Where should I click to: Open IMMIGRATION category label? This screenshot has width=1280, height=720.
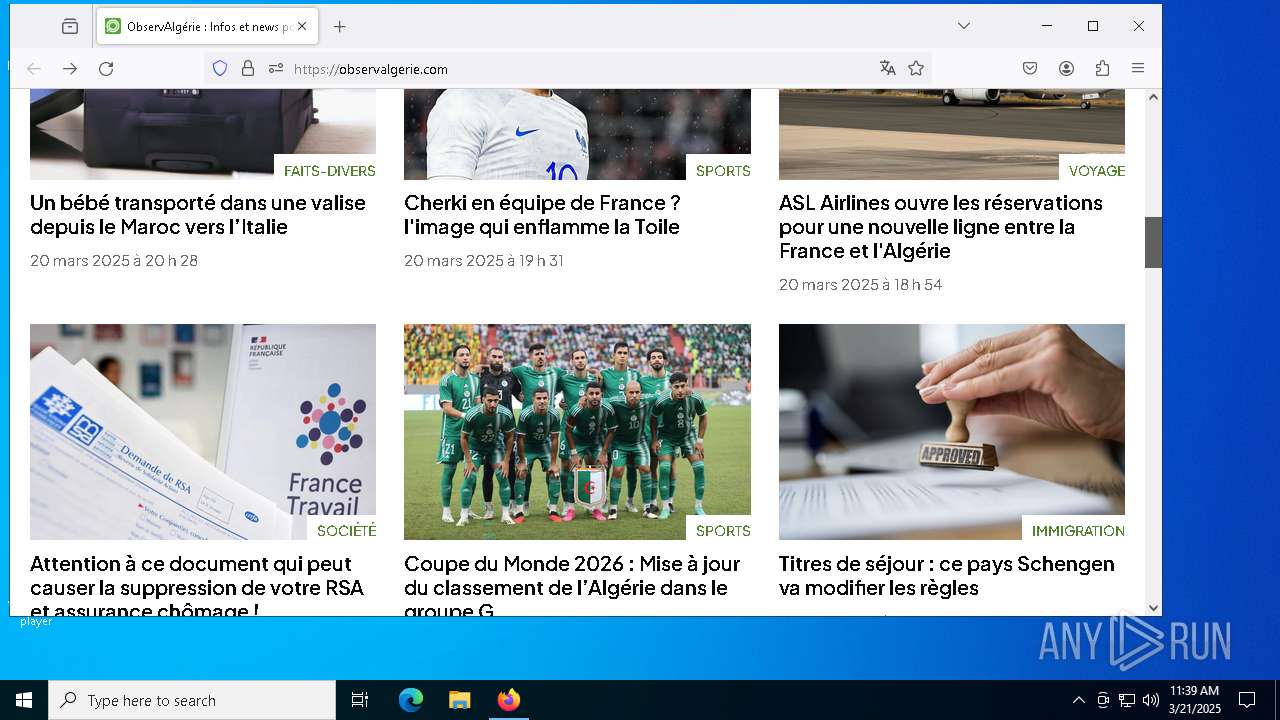click(1078, 531)
